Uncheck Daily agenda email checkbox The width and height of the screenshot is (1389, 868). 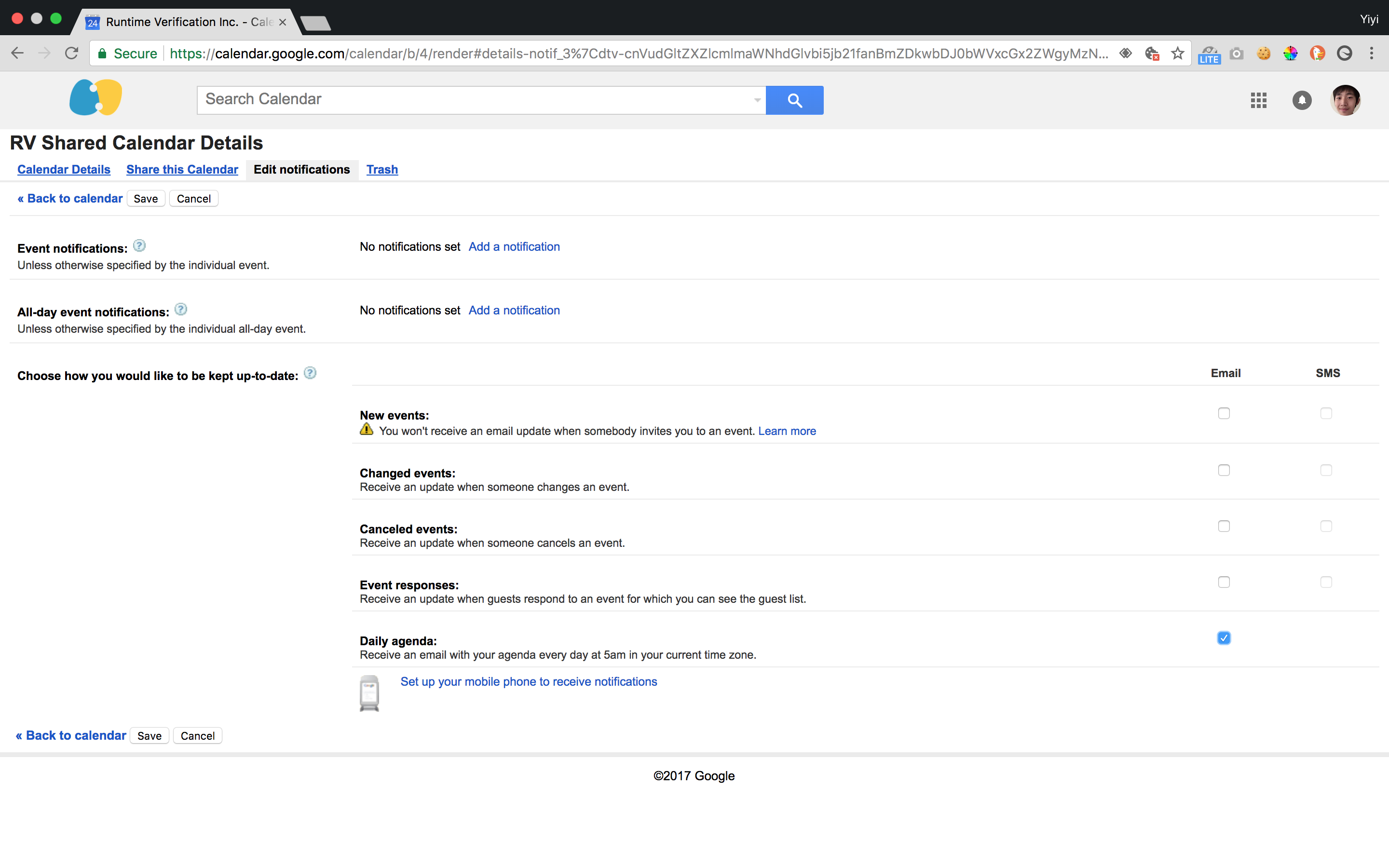[x=1224, y=638]
